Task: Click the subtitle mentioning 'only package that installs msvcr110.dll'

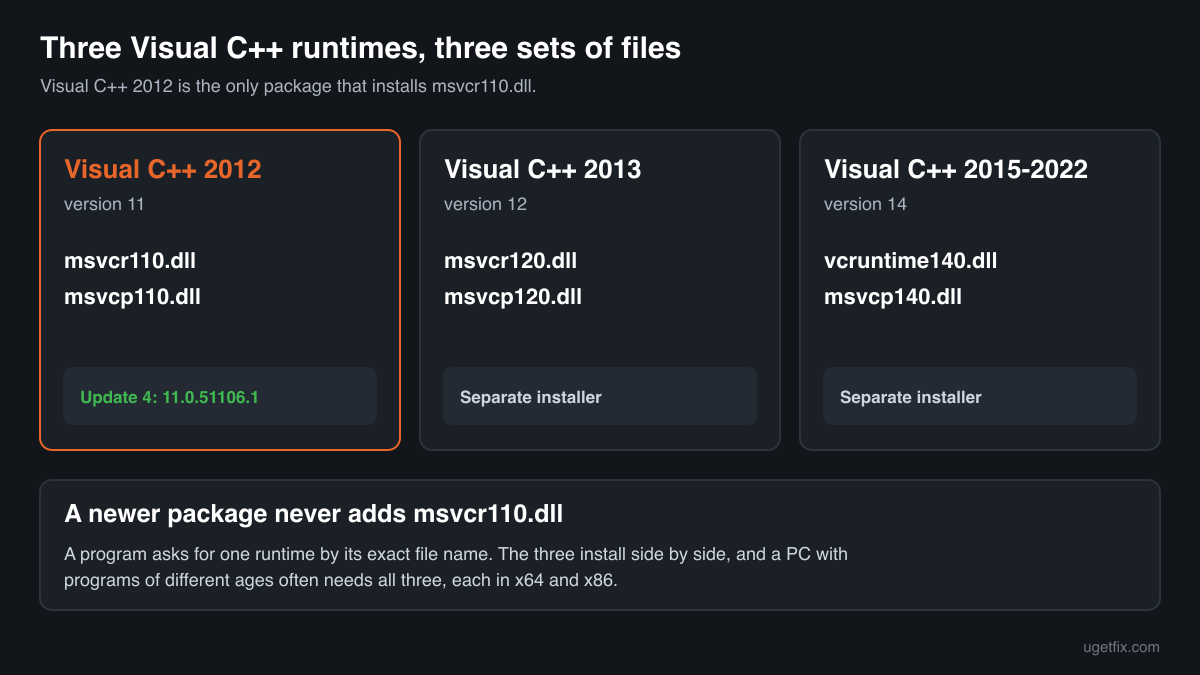Action: (x=289, y=86)
